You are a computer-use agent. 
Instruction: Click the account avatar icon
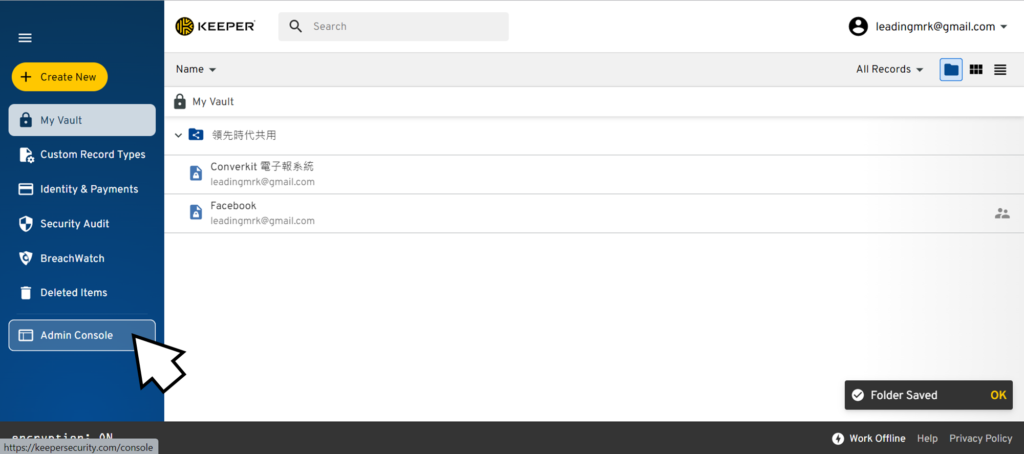tap(857, 27)
